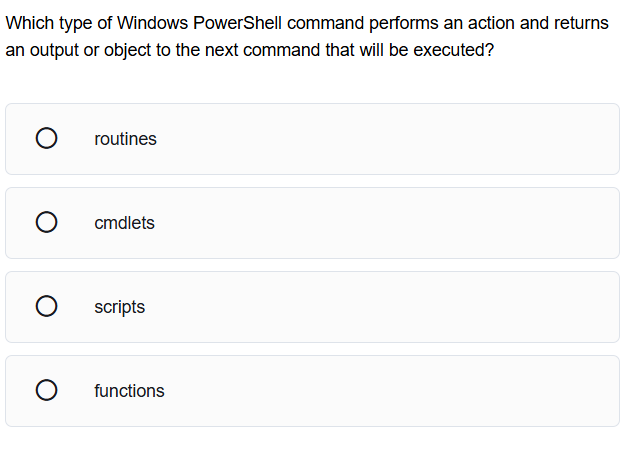Pick the functions radio button
This screenshot has height=456, width=624.
45,391
